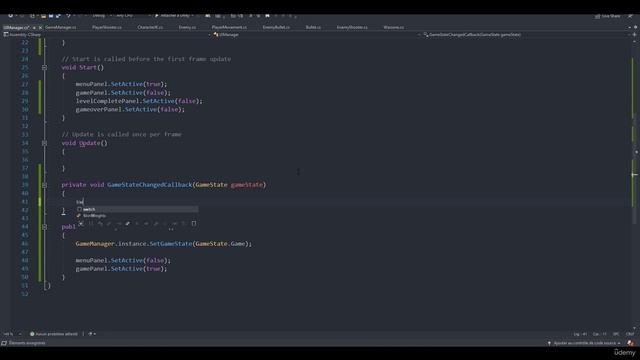
Task: Click the bookmark toolbar icon
Action: click(x=267, y=16)
